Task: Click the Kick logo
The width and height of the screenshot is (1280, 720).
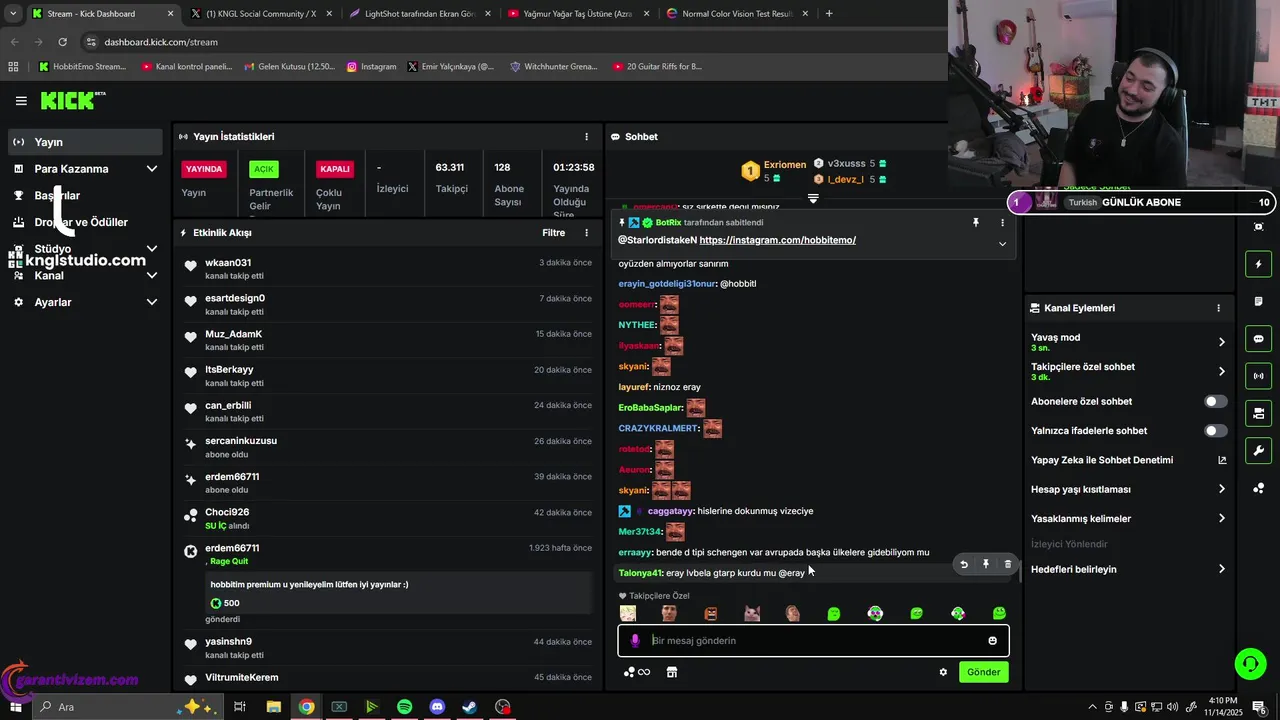Action: click(72, 100)
